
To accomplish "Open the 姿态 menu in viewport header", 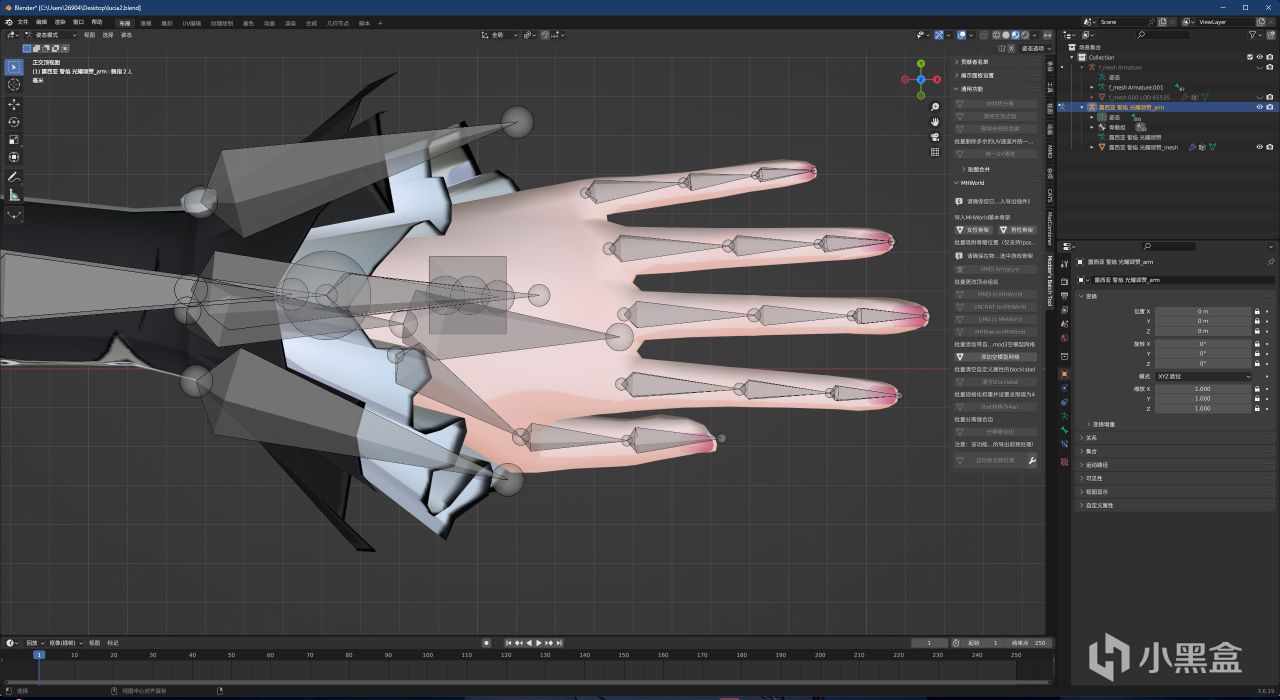I will click(x=126, y=35).
